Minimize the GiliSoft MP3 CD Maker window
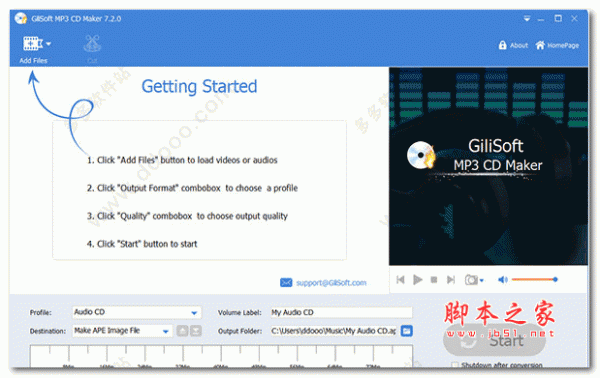The height and width of the screenshot is (378, 600). [x=541, y=19]
